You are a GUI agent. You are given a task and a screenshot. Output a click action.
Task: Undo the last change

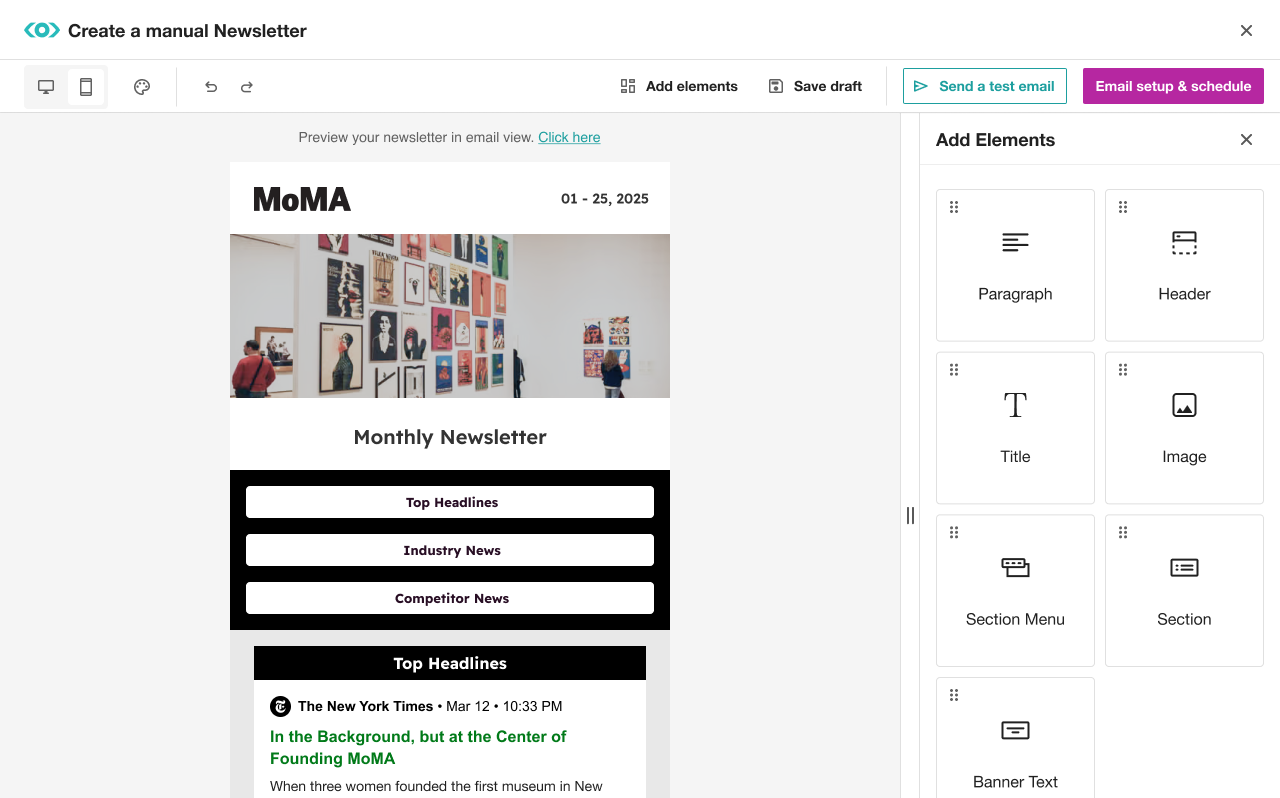(210, 87)
